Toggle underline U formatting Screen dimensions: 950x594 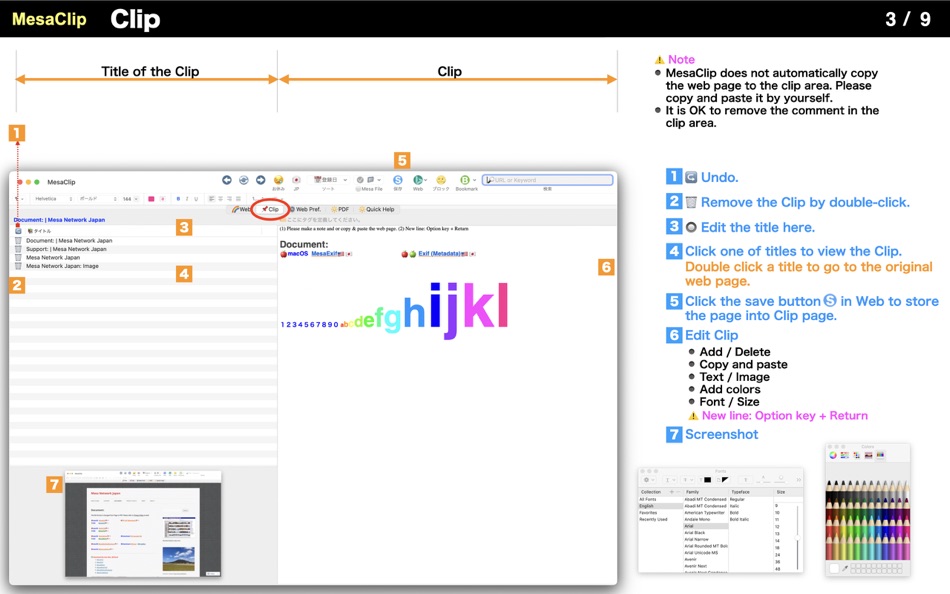pos(196,199)
